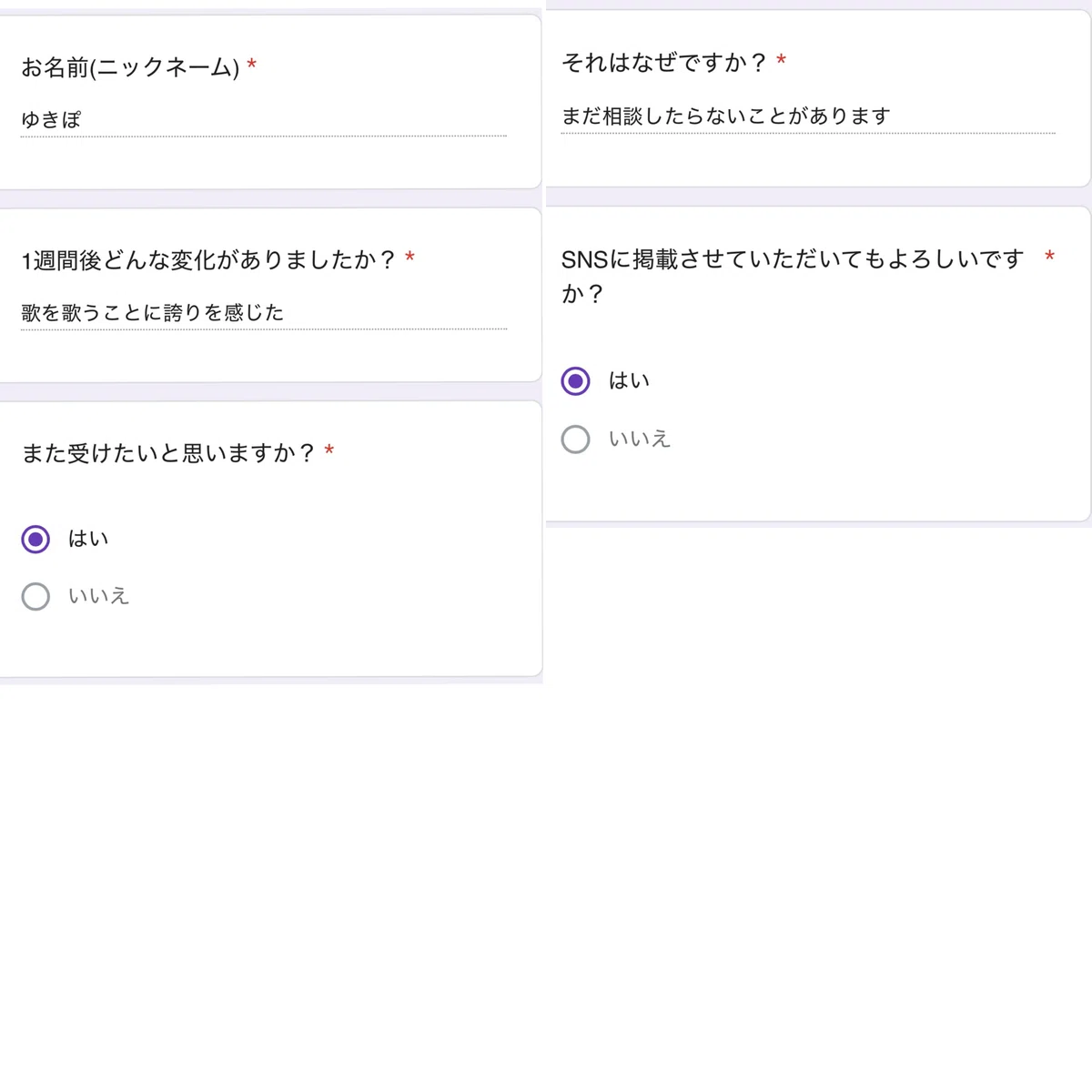Click the はい label under the retake question
Image resolution: width=1092 pixels, height=1092 pixels.
[x=88, y=539]
